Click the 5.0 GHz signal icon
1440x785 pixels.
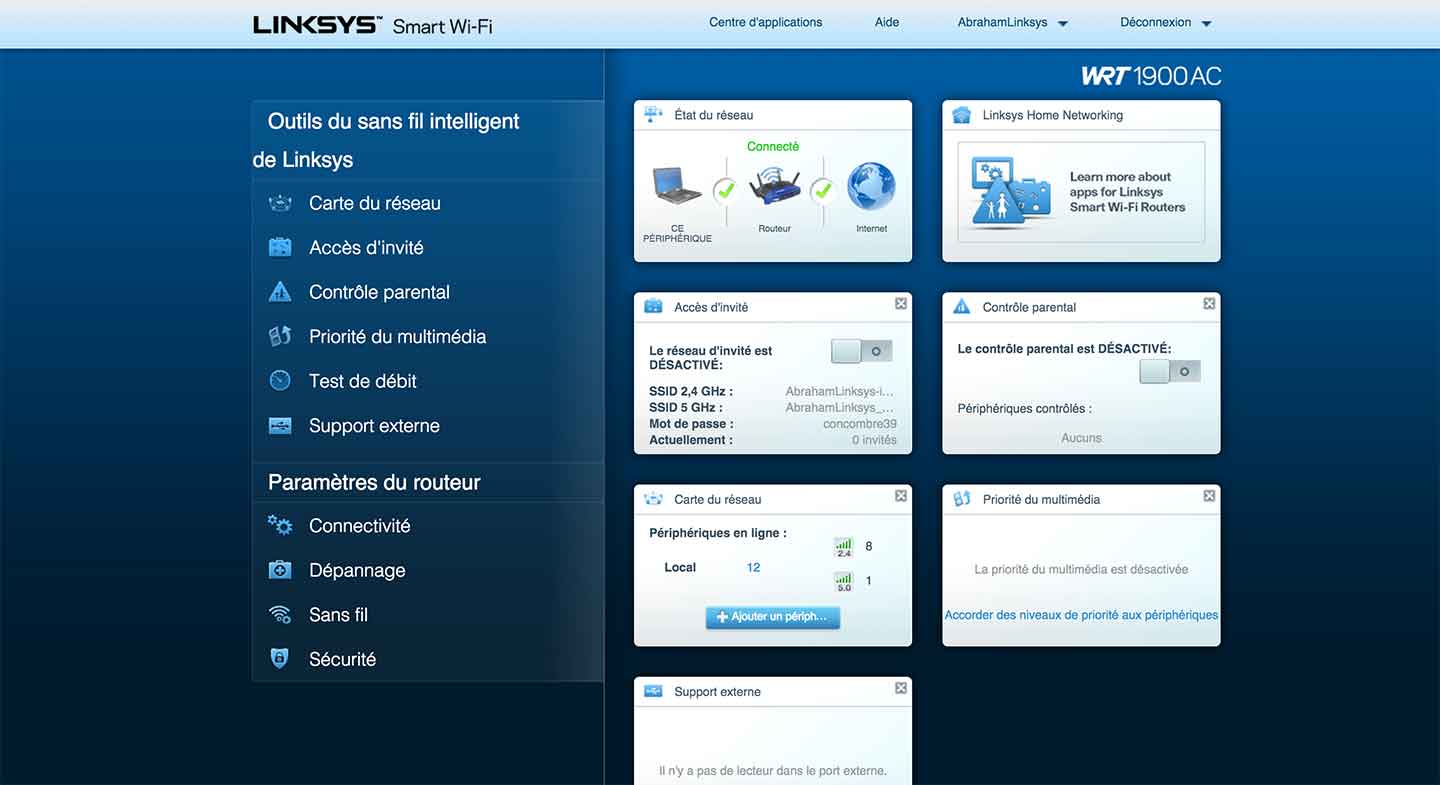click(x=843, y=581)
